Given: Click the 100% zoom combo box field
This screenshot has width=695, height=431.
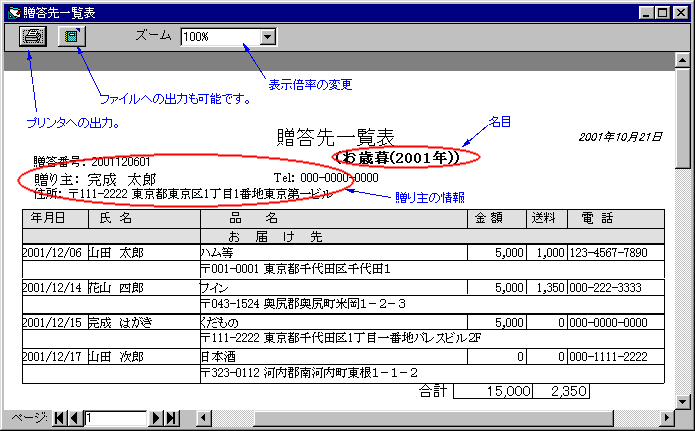Looking at the screenshot, I should click(219, 37).
